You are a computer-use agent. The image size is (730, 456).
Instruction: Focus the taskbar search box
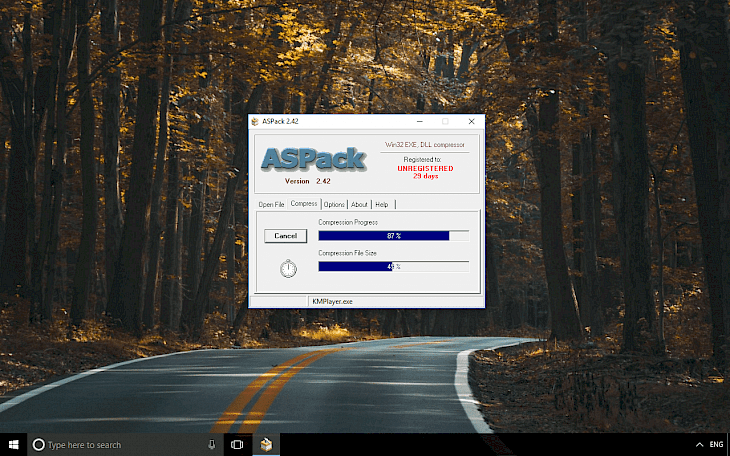pyautogui.click(x=125, y=445)
